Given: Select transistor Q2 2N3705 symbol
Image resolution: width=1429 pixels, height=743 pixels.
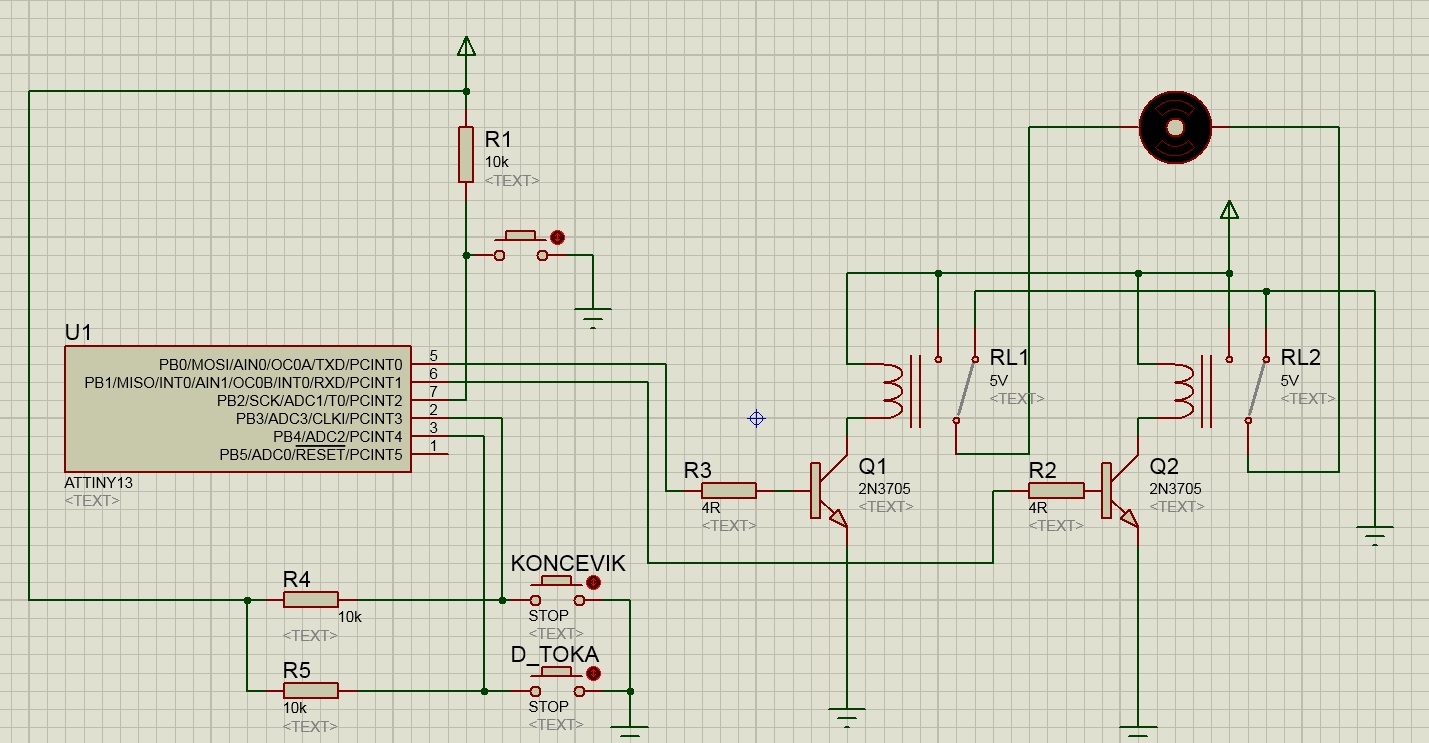Looking at the screenshot, I should (x=1120, y=490).
